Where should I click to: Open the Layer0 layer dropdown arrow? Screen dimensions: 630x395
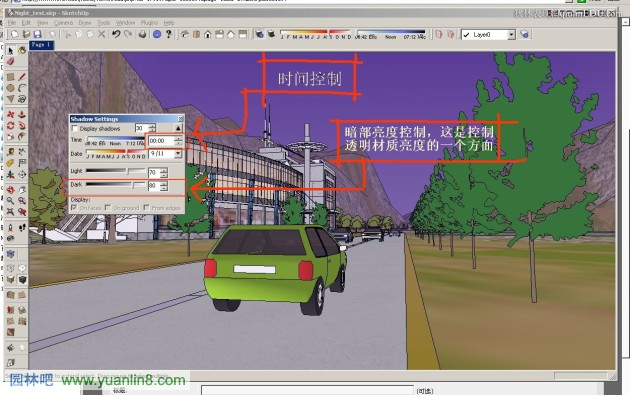point(511,35)
